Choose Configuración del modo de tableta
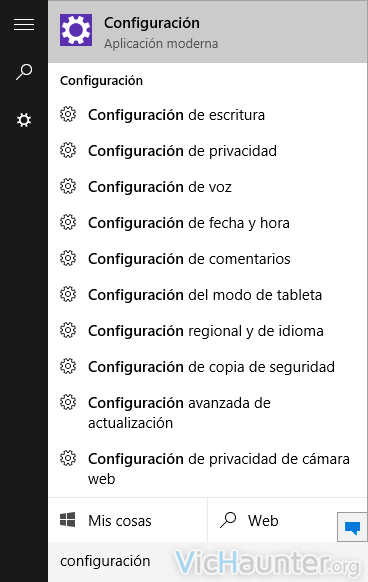This screenshot has height=582, width=368. coord(208,295)
